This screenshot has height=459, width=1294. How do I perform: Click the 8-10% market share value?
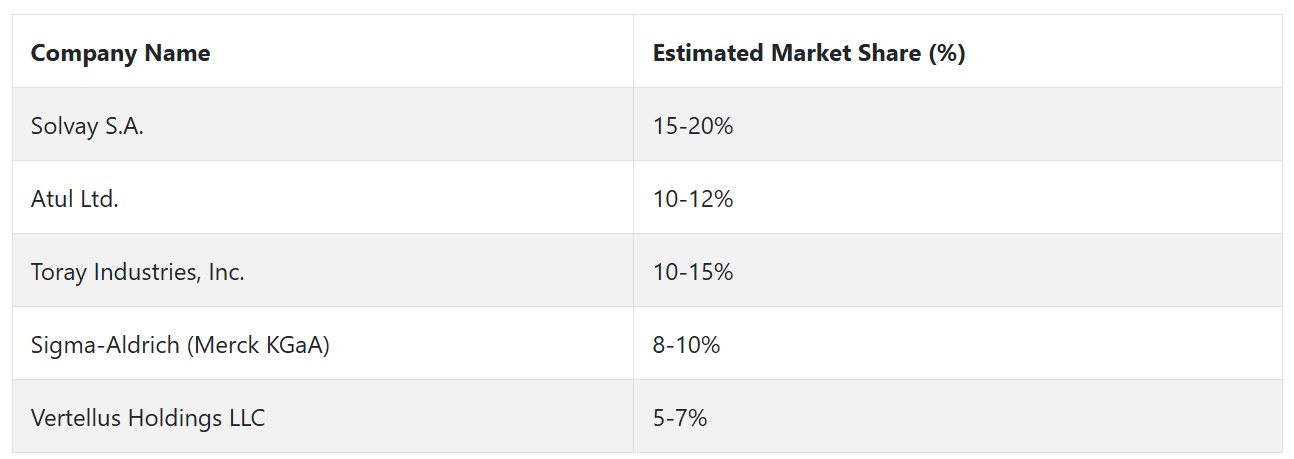point(686,345)
